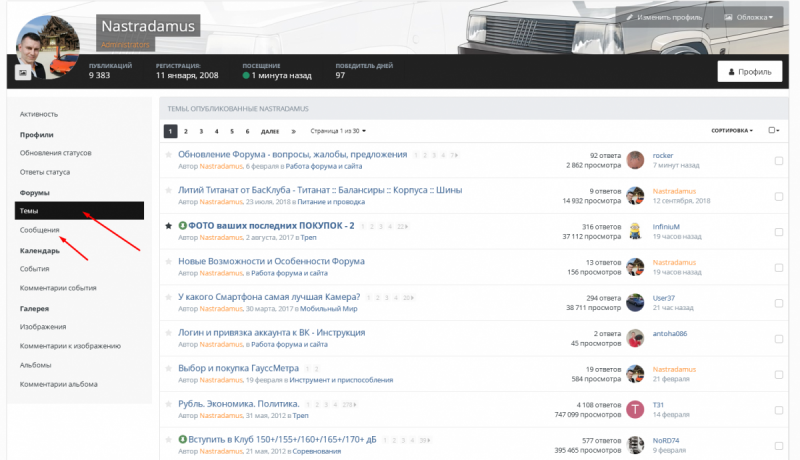This screenshot has width=800, height=460.
Task: Select Активность in the sidebar
Action: coord(39,114)
